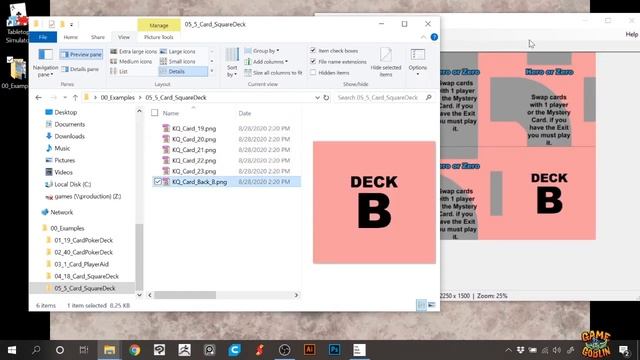Click the Manage contextual tab
Image resolution: width=640 pixels, height=360 pixels.
[159, 25]
